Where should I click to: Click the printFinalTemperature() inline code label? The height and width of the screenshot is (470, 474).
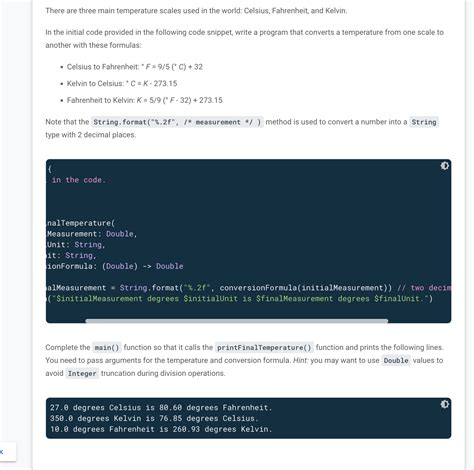point(264,348)
